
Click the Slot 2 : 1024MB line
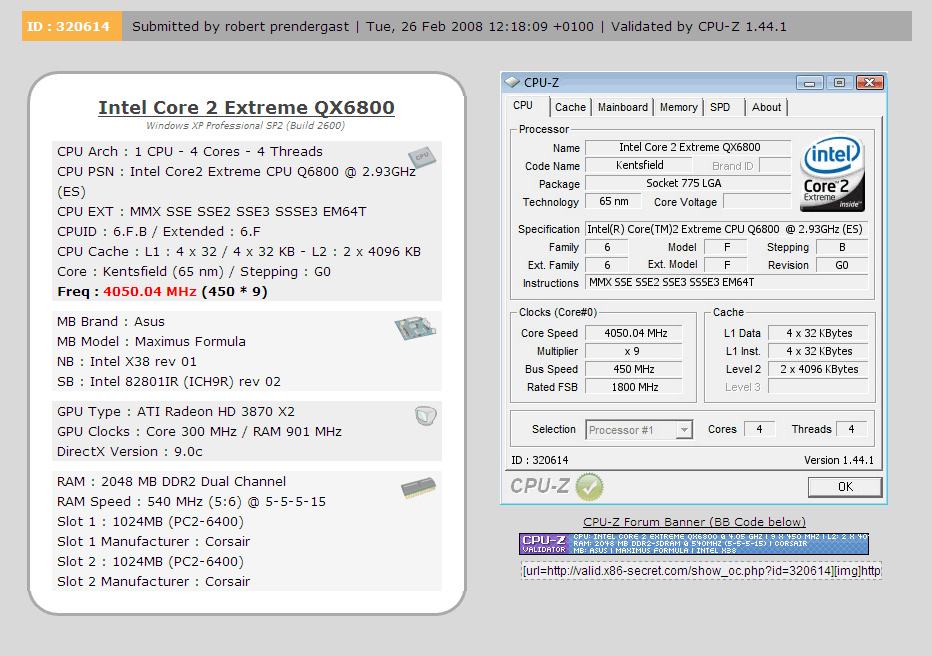(x=150, y=562)
